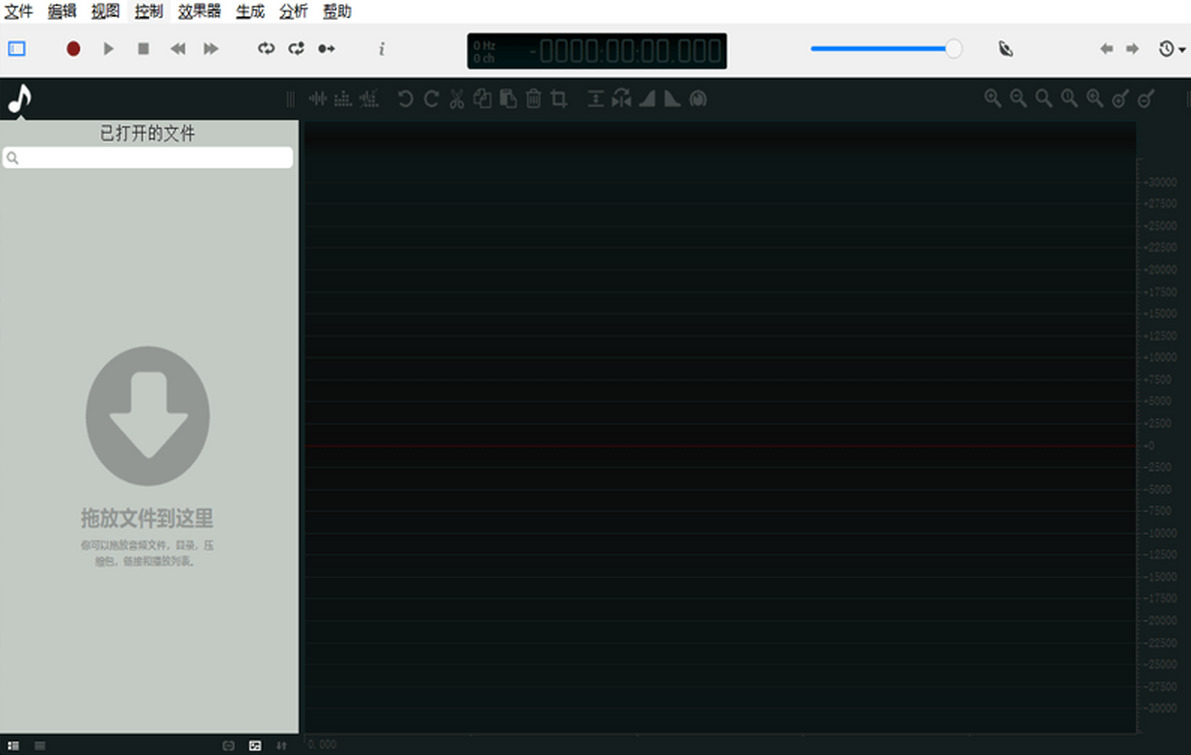Click the copy icon
The image size is (1191, 755).
(x=482, y=99)
